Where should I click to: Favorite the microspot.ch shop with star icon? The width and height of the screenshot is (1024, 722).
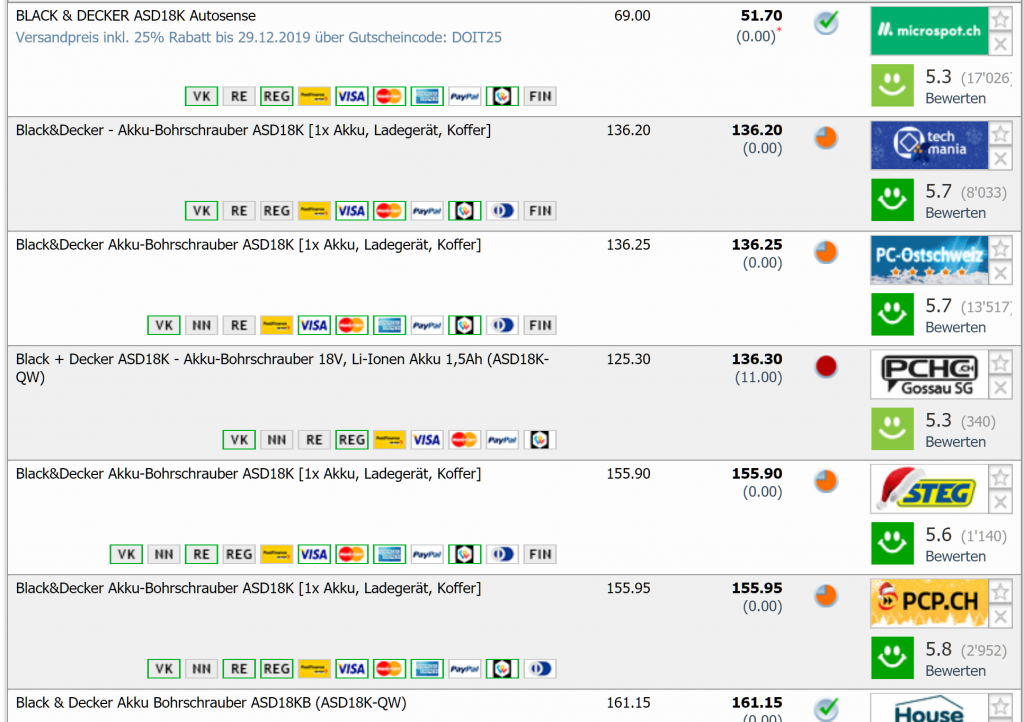(x=1000, y=20)
